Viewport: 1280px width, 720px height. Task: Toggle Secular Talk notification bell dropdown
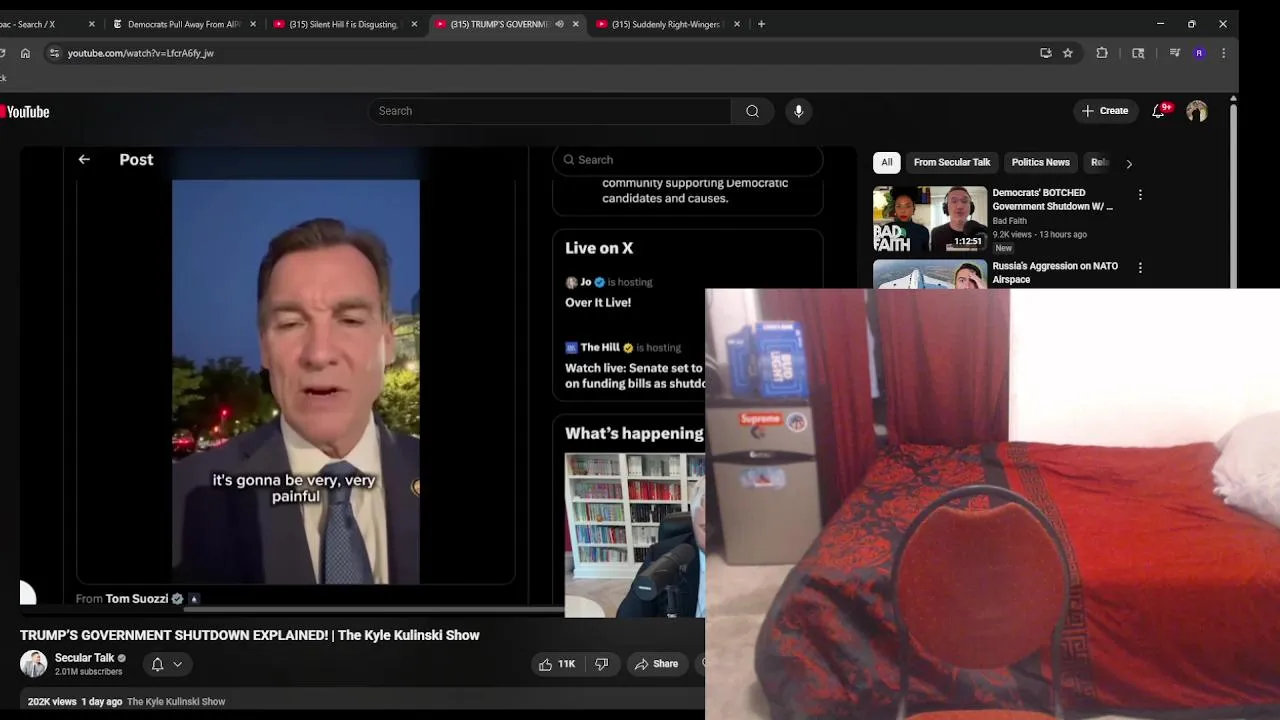click(166, 664)
